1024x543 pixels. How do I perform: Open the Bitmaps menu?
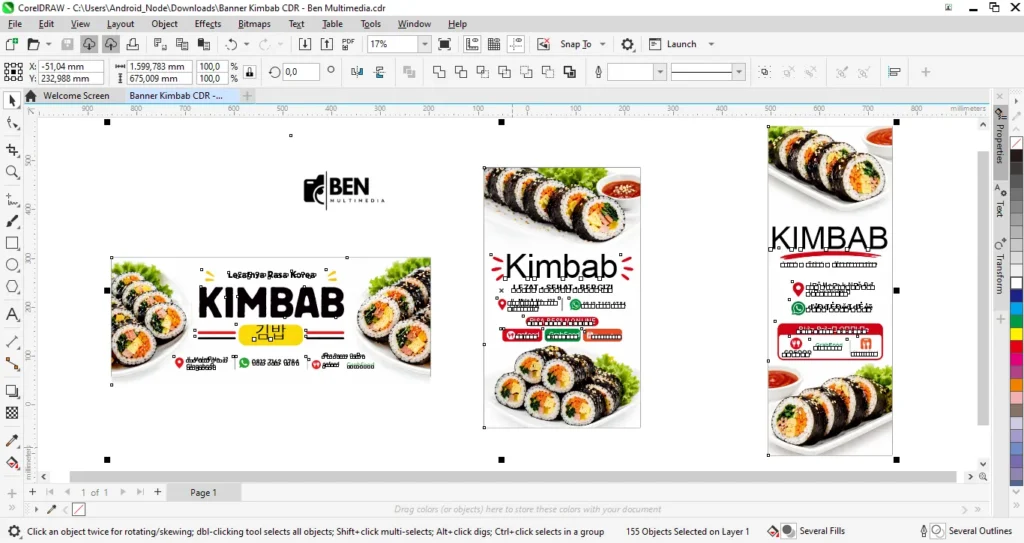[x=254, y=24]
